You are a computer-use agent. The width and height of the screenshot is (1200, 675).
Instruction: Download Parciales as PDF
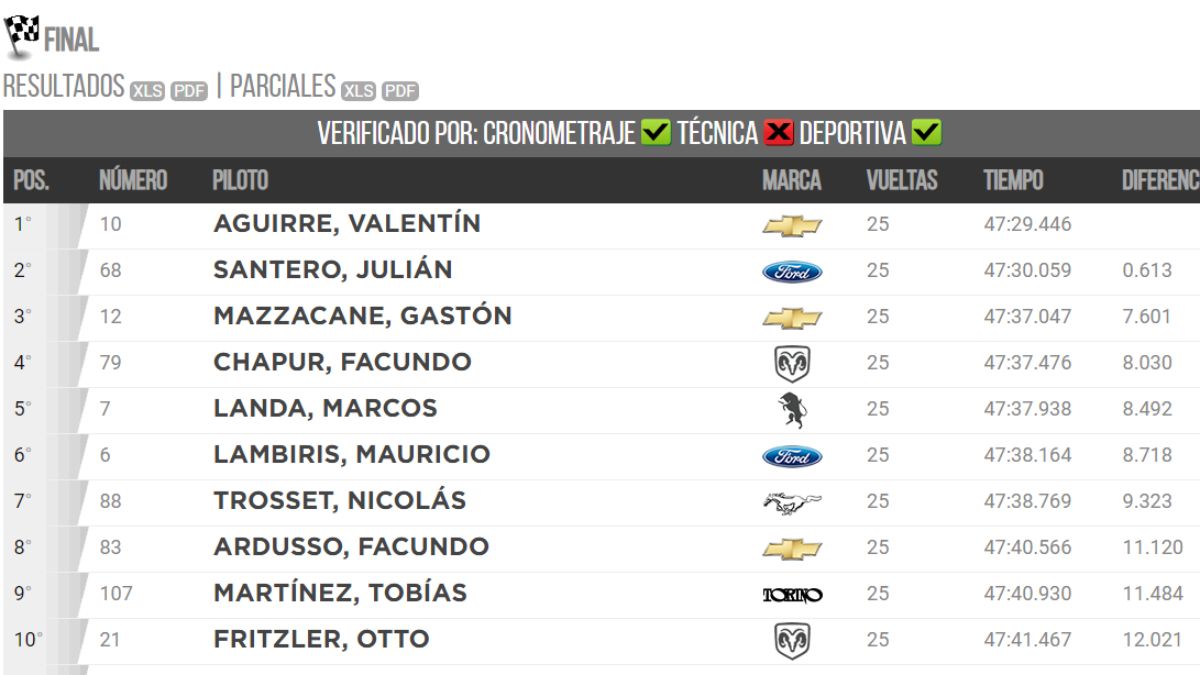pos(400,91)
